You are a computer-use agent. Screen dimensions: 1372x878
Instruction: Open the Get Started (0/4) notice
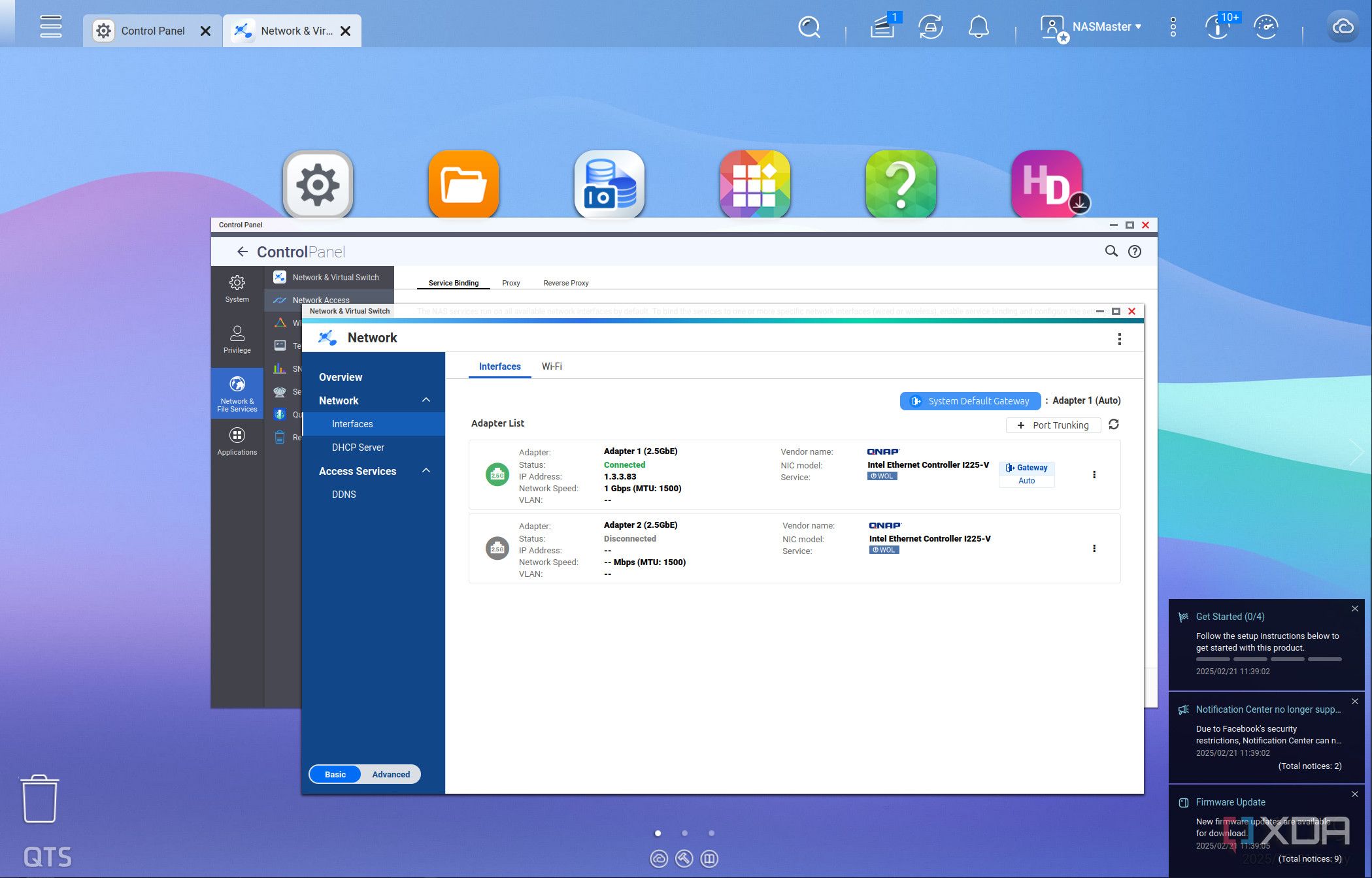click(1230, 617)
